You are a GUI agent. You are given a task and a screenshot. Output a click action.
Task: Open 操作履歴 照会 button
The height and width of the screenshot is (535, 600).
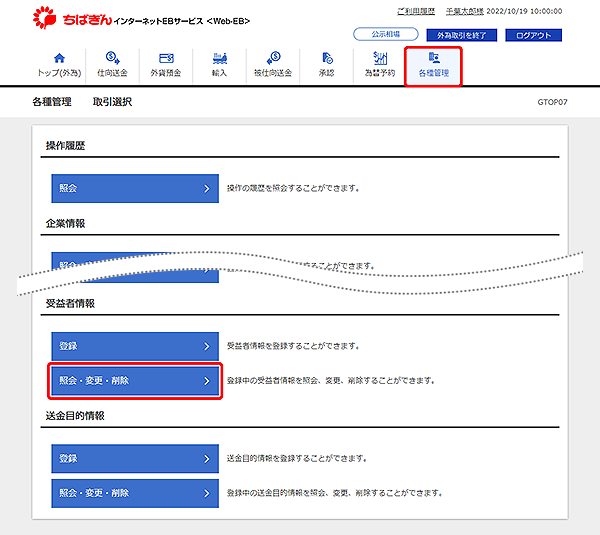(135, 188)
